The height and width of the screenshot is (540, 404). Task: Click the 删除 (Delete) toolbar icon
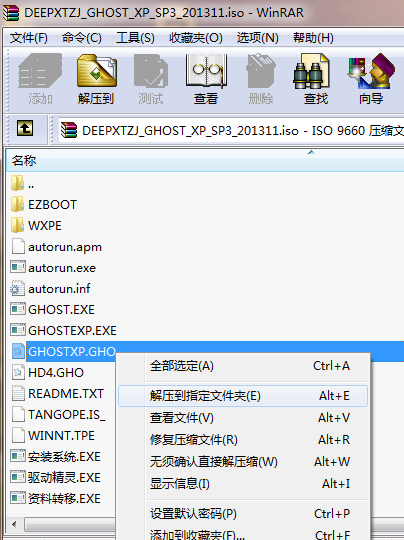261,71
